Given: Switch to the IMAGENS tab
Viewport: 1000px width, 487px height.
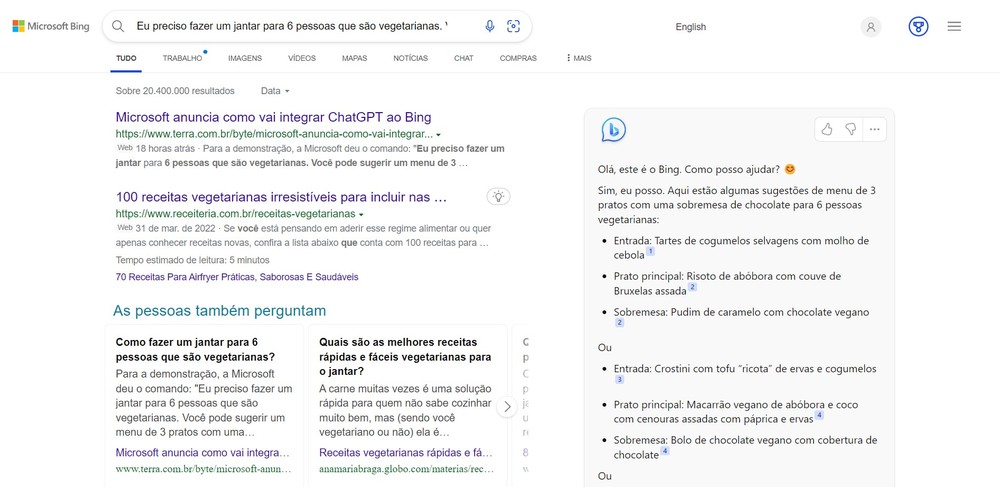Looking at the screenshot, I should 245,58.
